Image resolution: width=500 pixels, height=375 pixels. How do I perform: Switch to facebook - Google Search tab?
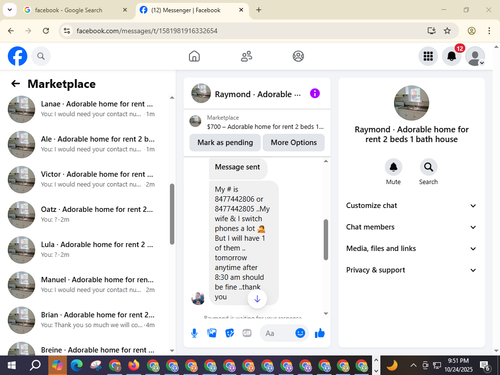(75, 10)
